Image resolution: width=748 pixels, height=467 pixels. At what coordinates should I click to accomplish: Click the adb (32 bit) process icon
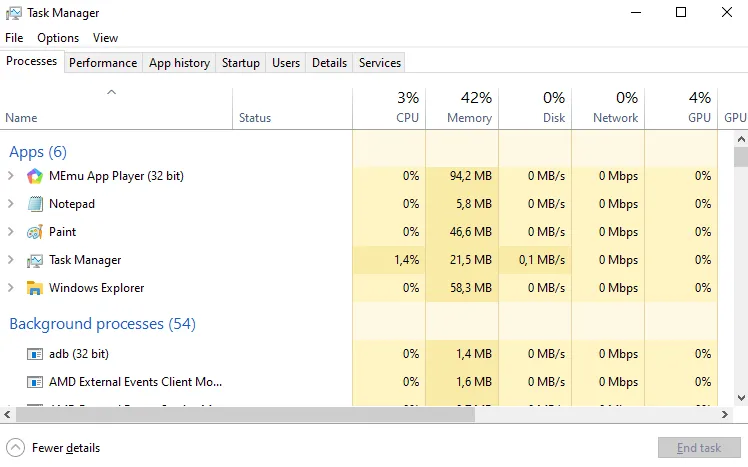[x=35, y=354]
